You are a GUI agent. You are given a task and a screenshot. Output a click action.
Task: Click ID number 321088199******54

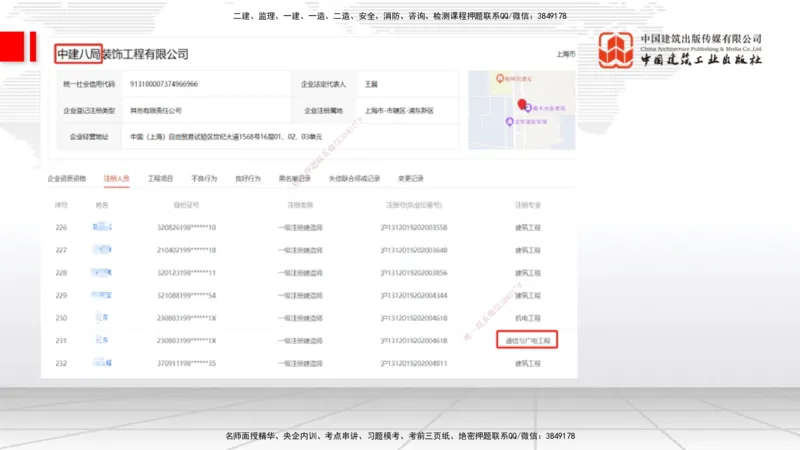click(186, 295)
